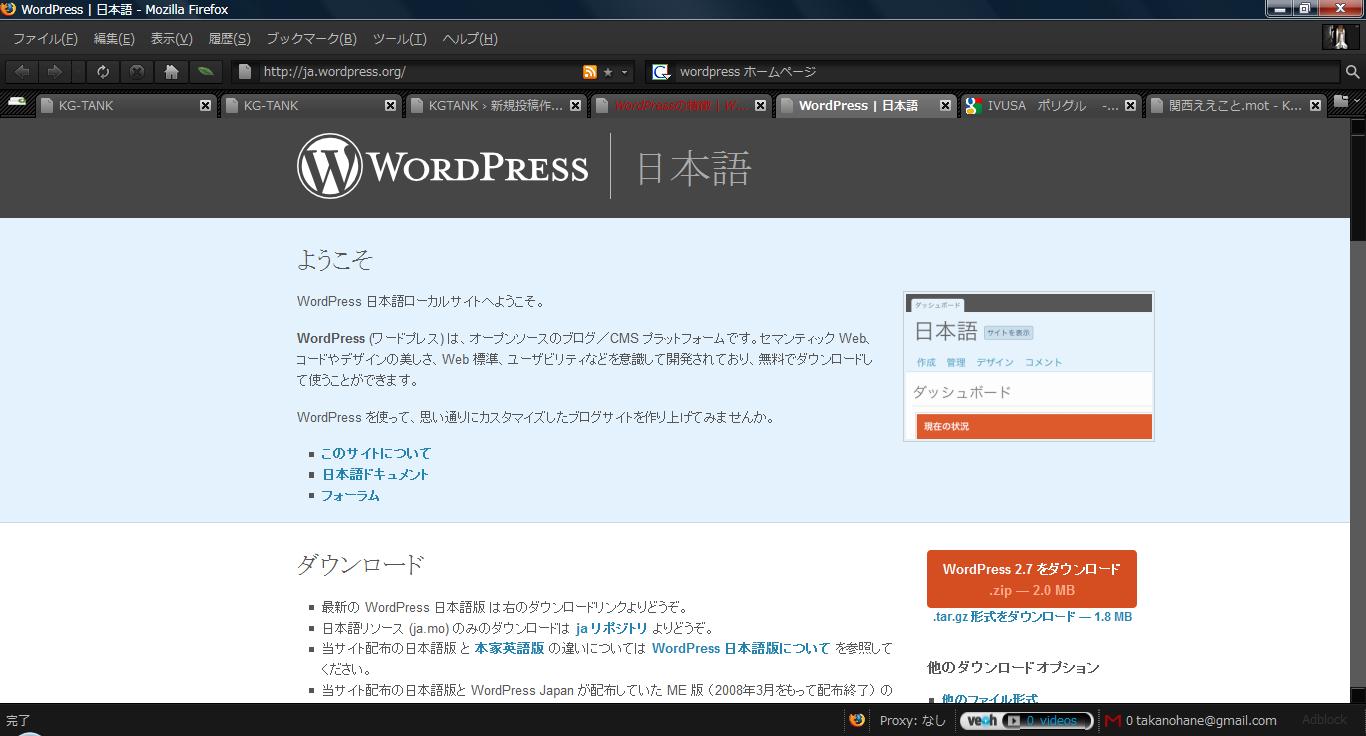Open the 表示(V) menu

click(171, 39)
